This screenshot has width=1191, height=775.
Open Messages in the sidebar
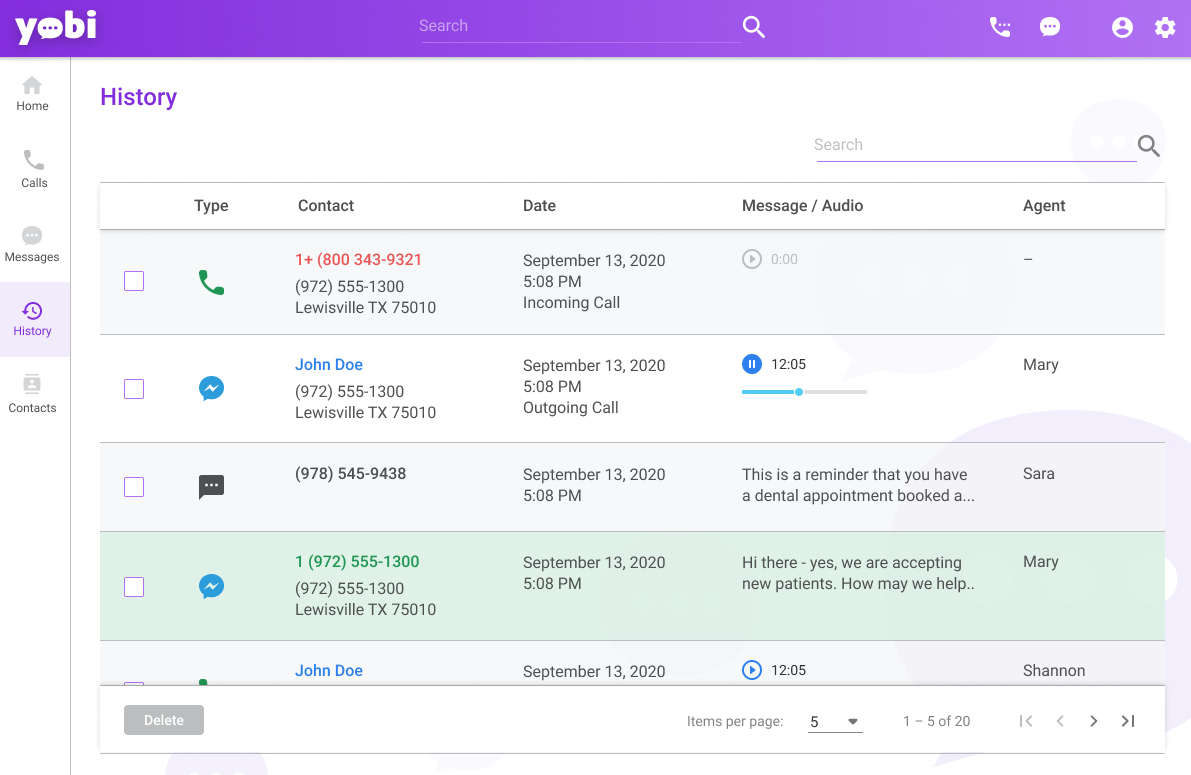tap(32, 245)
